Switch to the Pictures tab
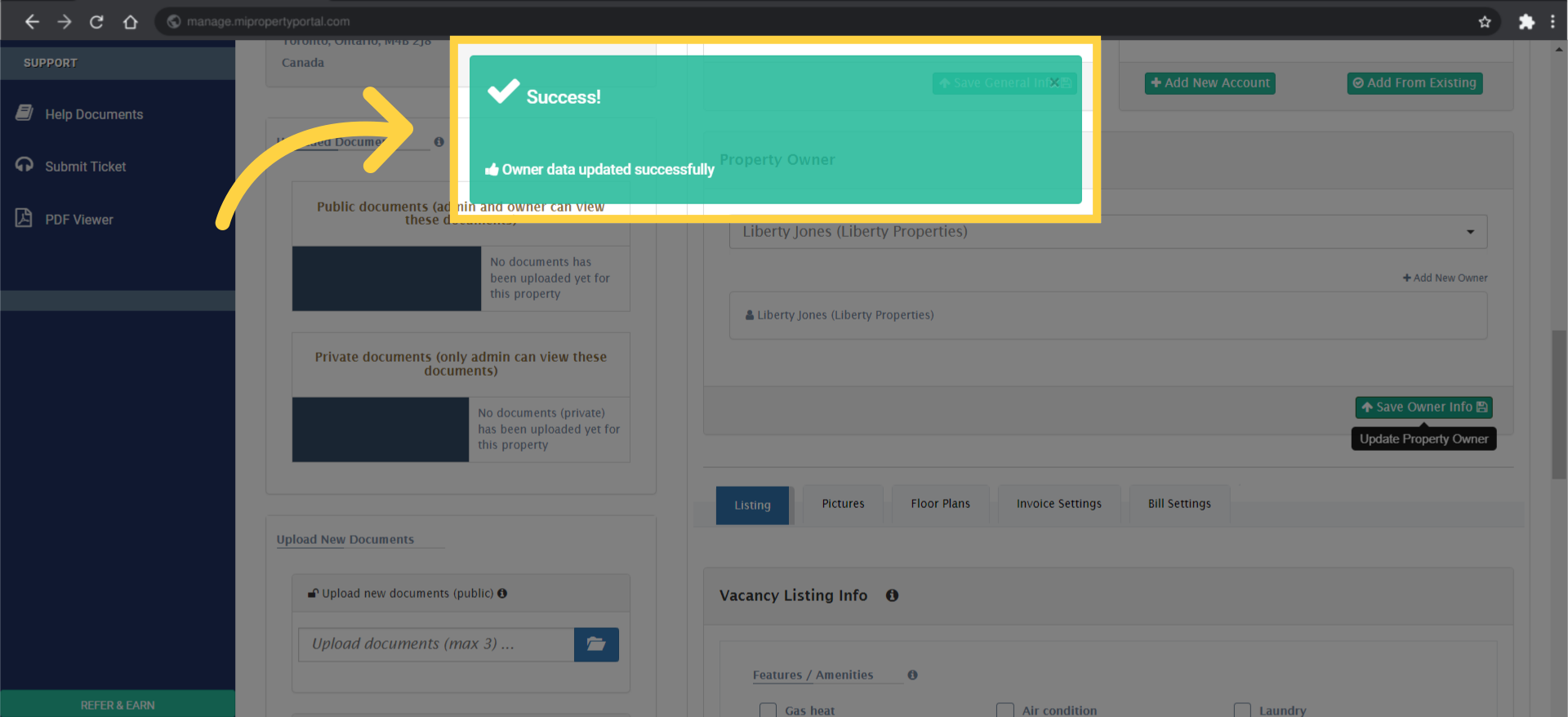The width and height of the screenshot is (1568, 717). pyautogui.click(x=843, y=504)
